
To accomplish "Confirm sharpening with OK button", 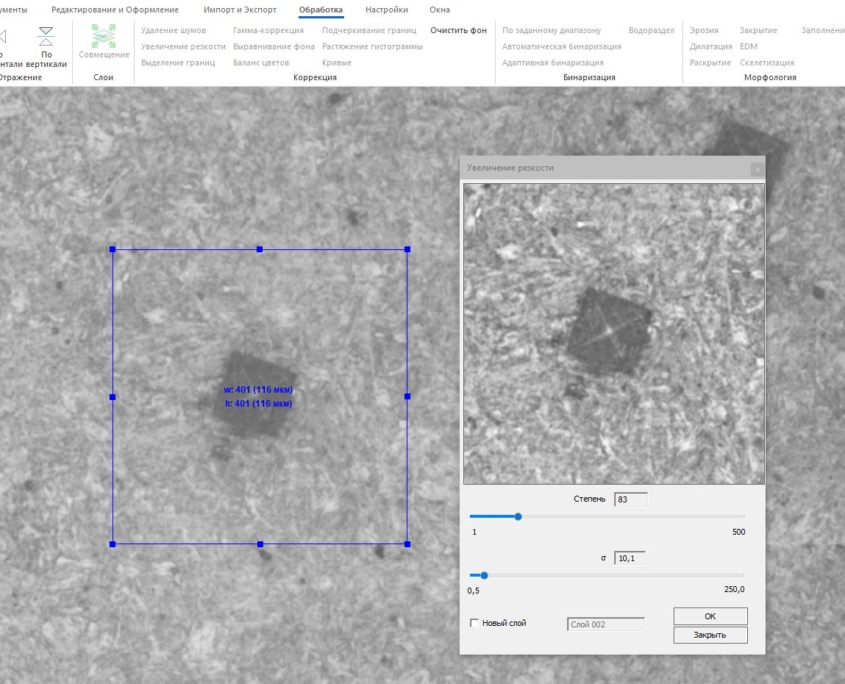I will point(710,616).
